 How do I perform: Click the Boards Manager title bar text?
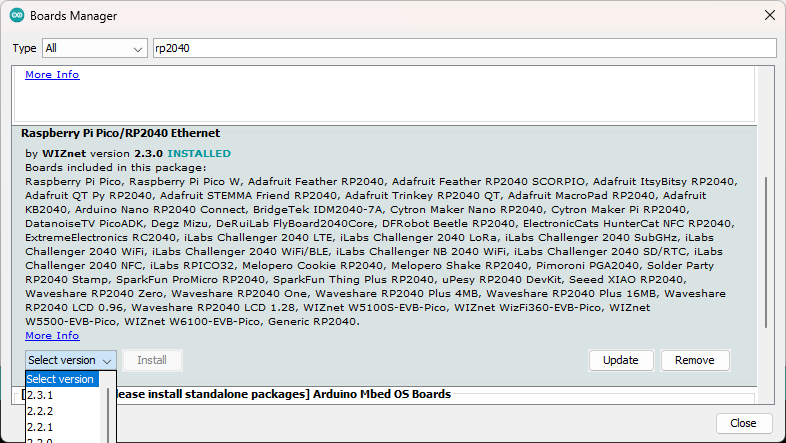click(73, 16)
